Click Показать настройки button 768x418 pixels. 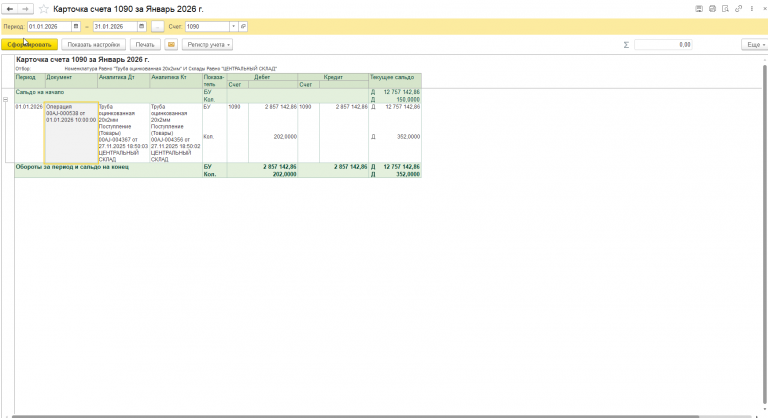point(94,45)
